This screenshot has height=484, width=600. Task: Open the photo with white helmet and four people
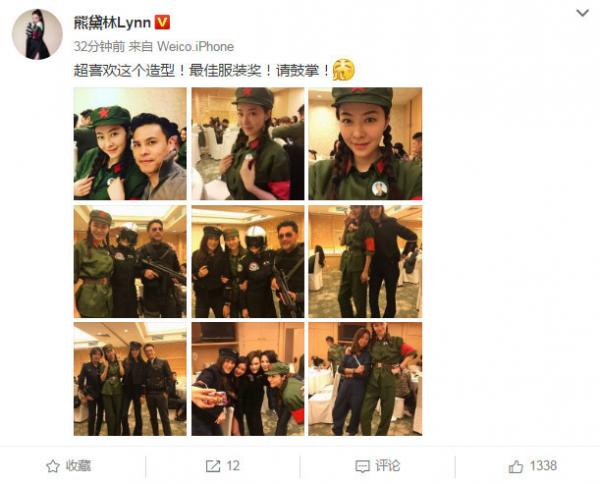tap(248, 261)
